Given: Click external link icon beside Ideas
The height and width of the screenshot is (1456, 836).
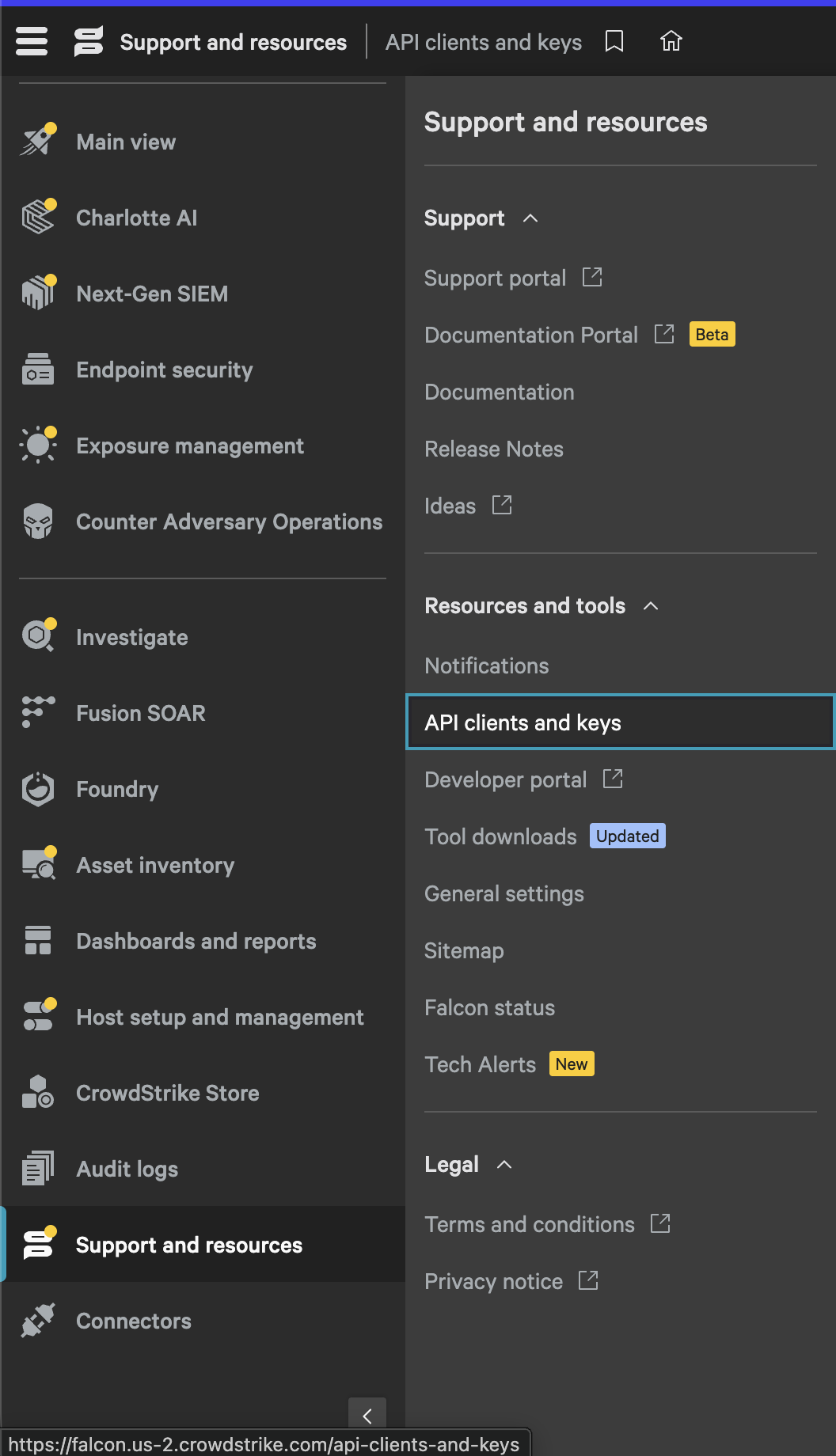Looking at the screenshot, I should [502, 505].
